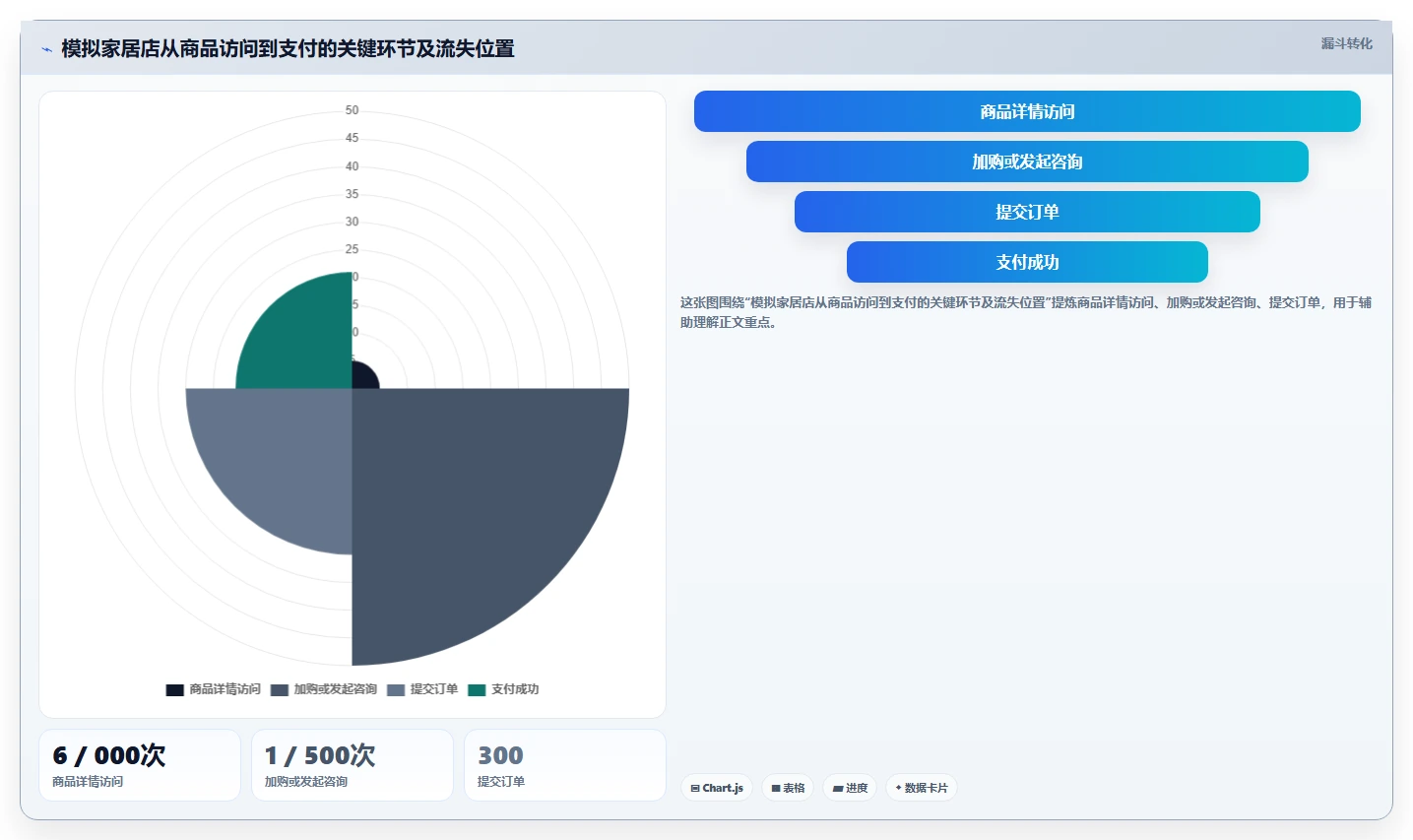This screenshot has height=840, width=1413.
Task: Toggle 加购或发起咨询 legend color swatch
Action: [x=280, y=689]
